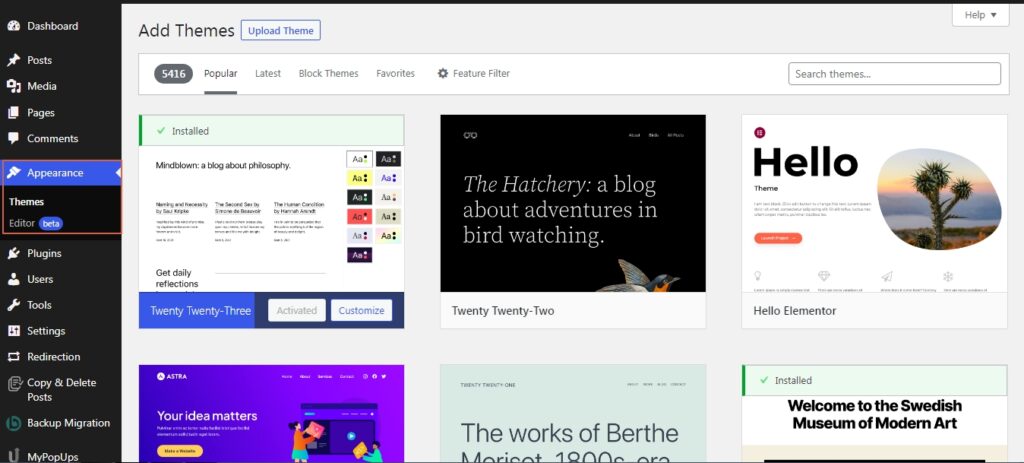Viewport: 1024px width, 463px height.
Task: Click the Search themes input field
Action: point(895,74)
